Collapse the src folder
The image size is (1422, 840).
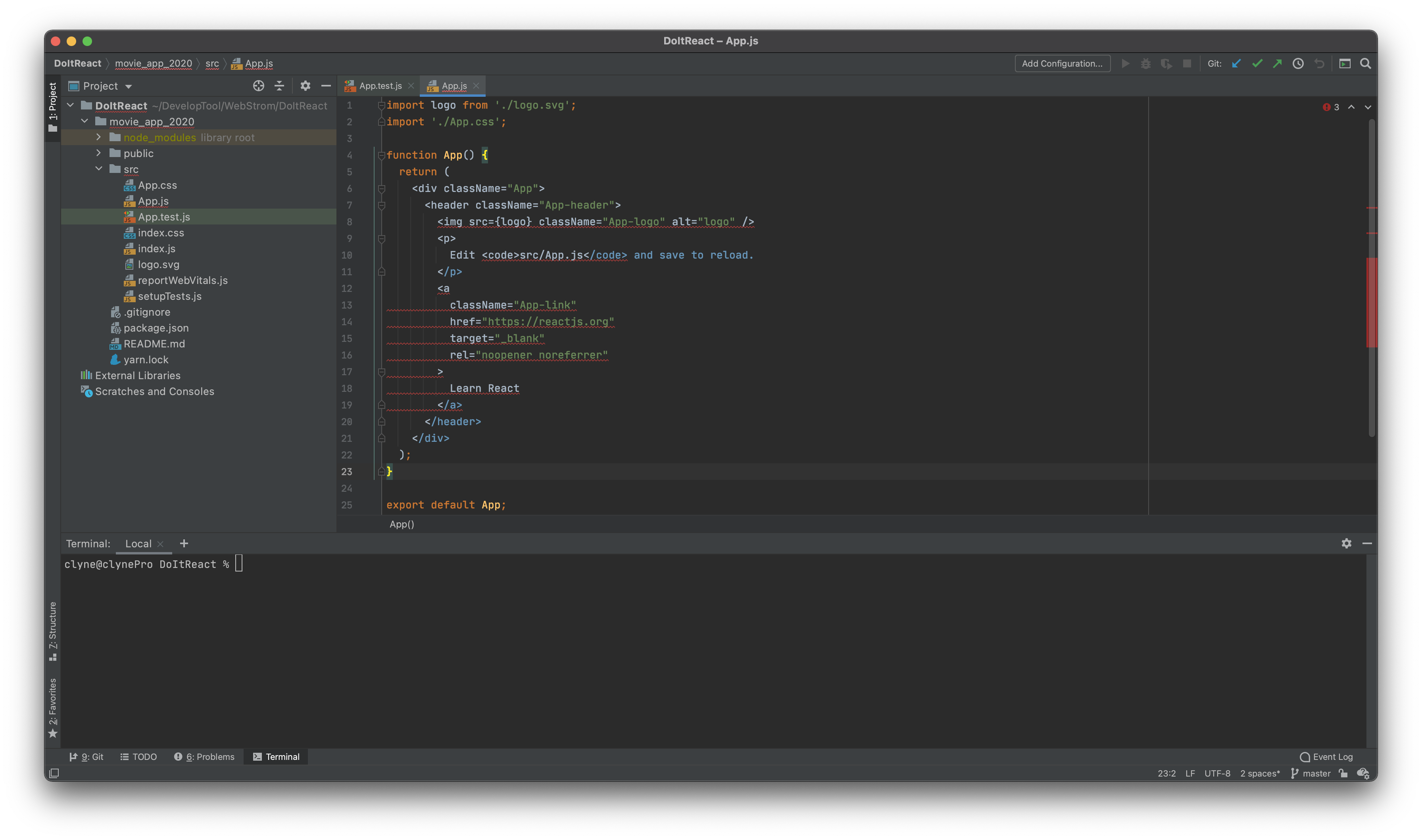point(98,169)
